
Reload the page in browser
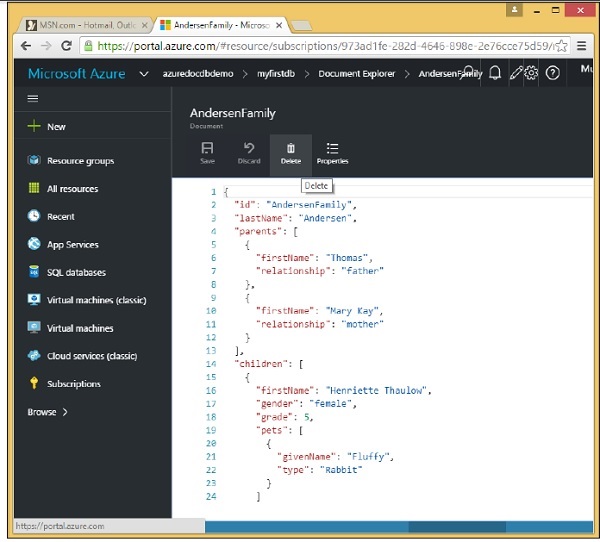(66, 45)
